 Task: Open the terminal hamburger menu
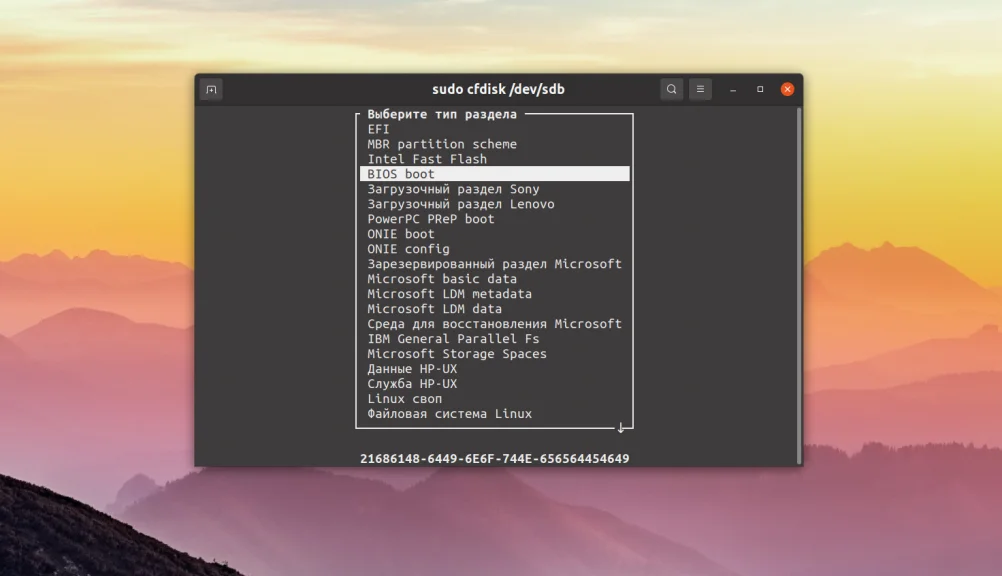(700, 89)
